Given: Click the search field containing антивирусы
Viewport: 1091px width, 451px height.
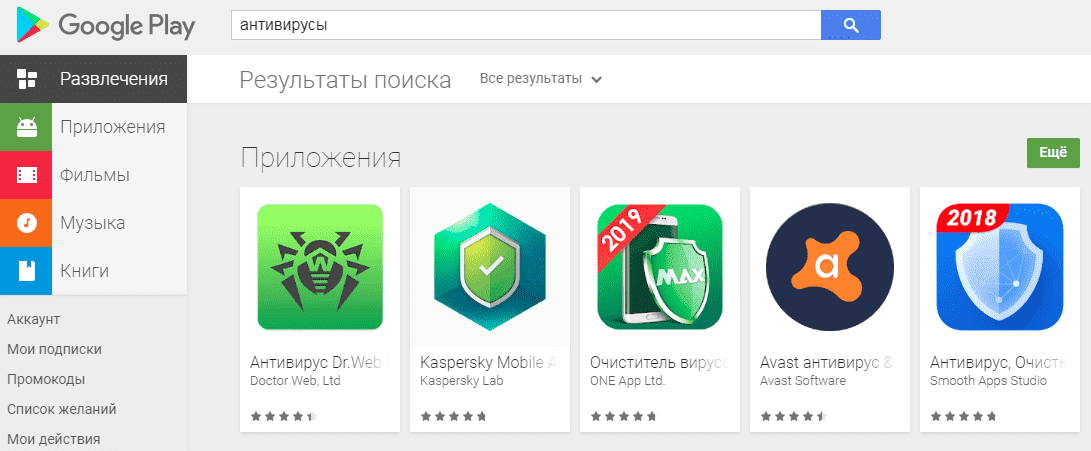Looking at the screenshot, I should click(x=526, y=25).
